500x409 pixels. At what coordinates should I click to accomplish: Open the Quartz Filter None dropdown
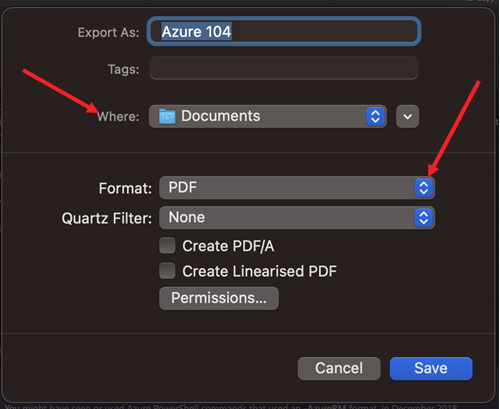(297, 218)
